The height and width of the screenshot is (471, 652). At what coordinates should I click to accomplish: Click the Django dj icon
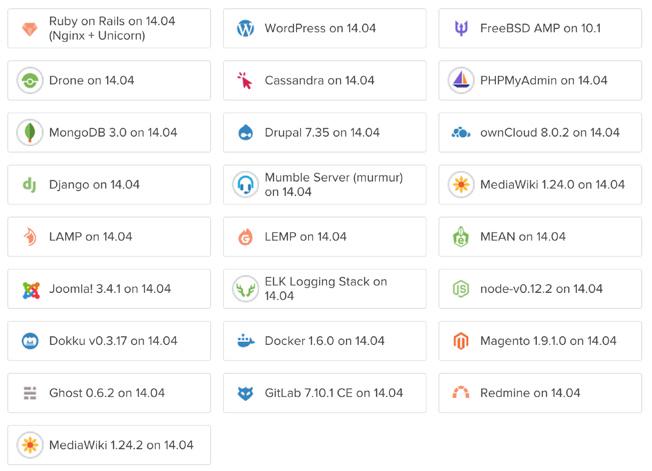[30, 185]
